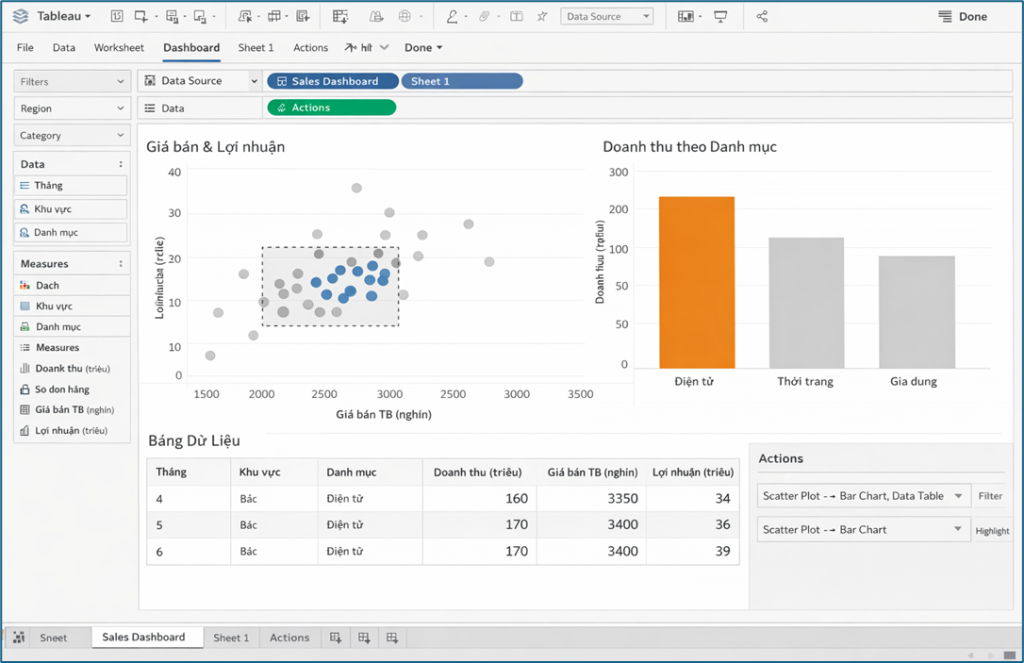Viewport: 1024px width, 663px height.
Task: Click the globe map icon in toolbar
Action: point(405,16)
